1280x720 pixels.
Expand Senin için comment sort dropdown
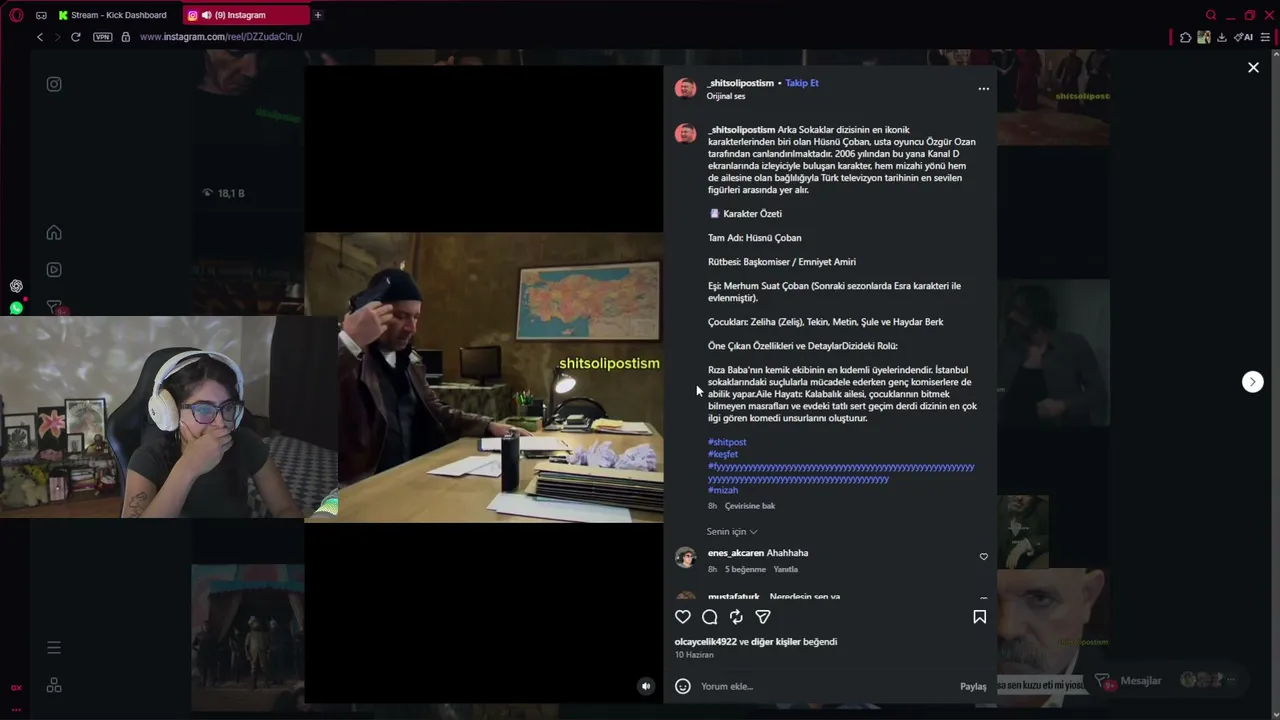pyautogui.click(x=732, y=532)
